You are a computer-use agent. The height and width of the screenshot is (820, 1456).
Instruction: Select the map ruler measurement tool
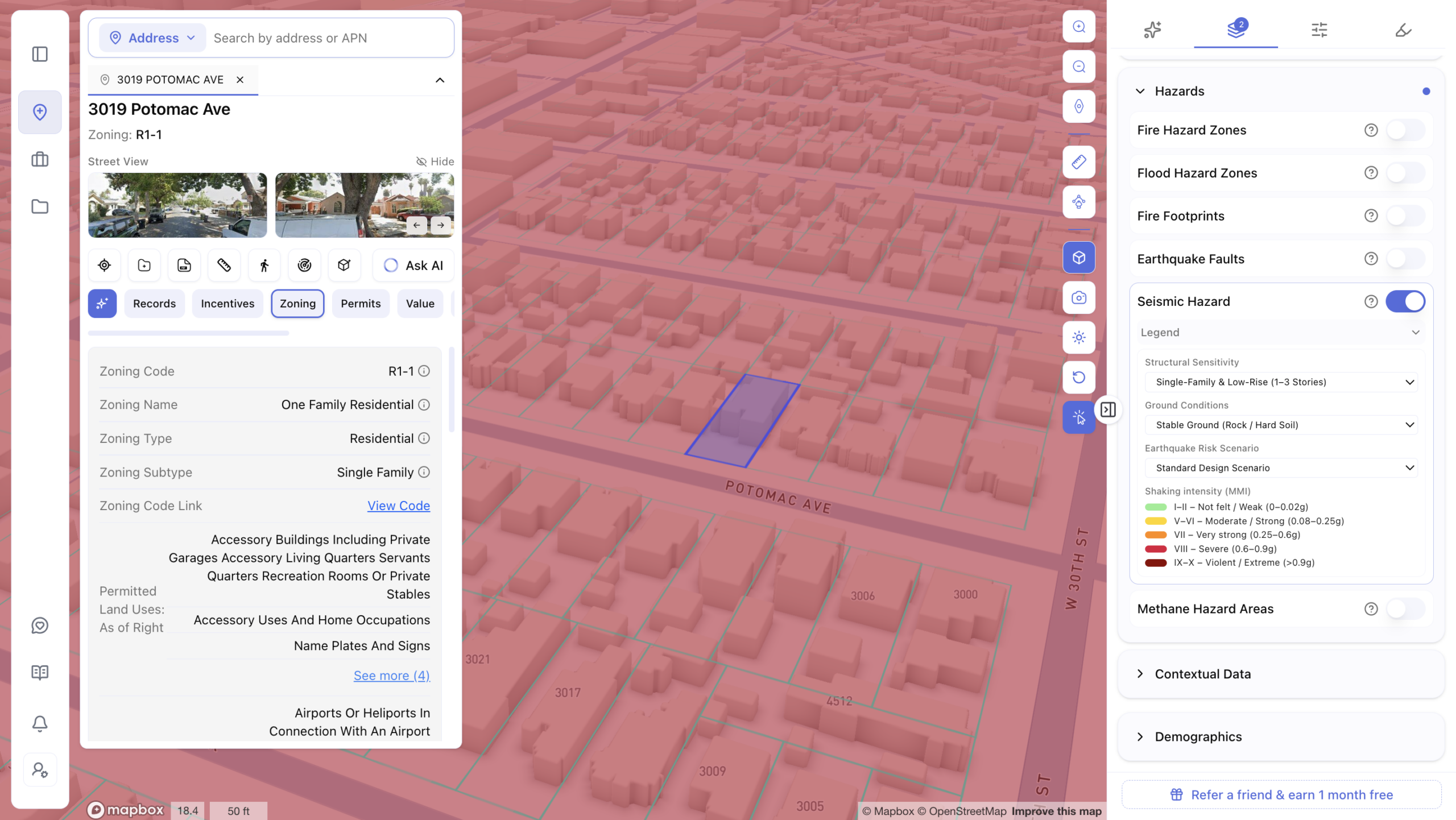click(x=1079, y=162)
